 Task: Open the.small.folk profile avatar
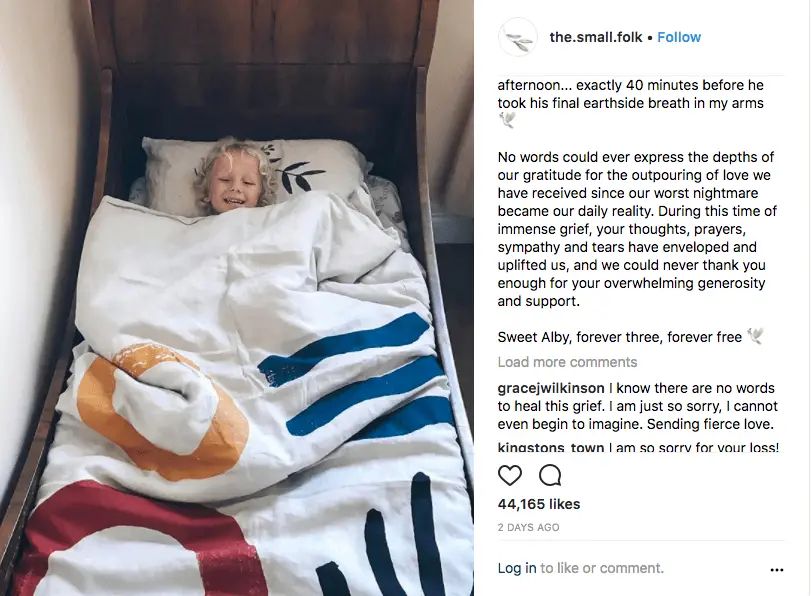coord(518,37)
